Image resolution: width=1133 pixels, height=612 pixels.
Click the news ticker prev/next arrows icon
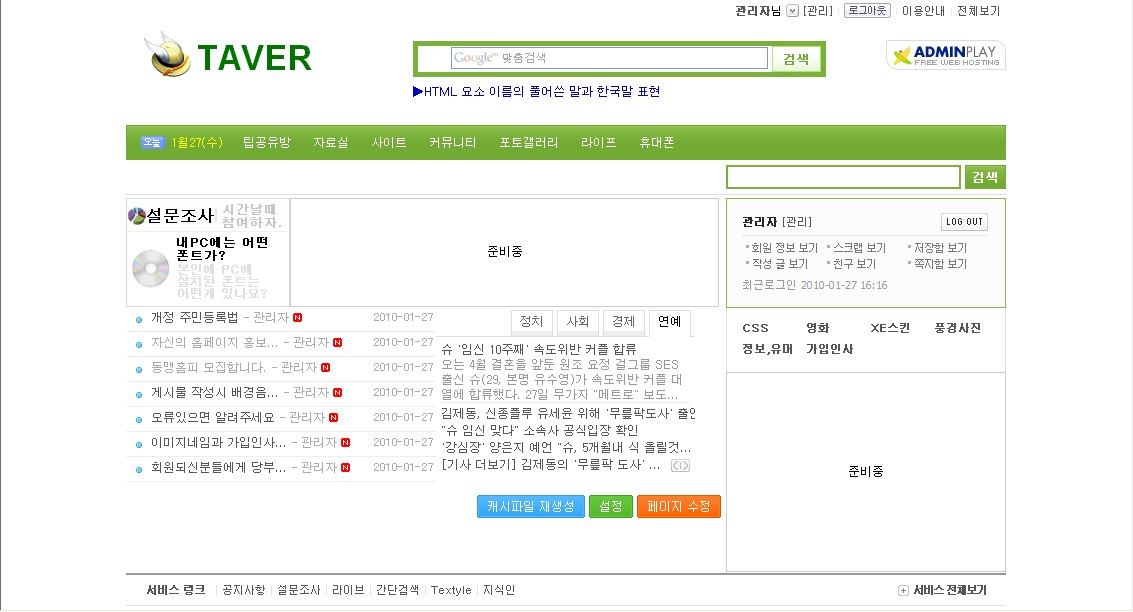point(680,466)
